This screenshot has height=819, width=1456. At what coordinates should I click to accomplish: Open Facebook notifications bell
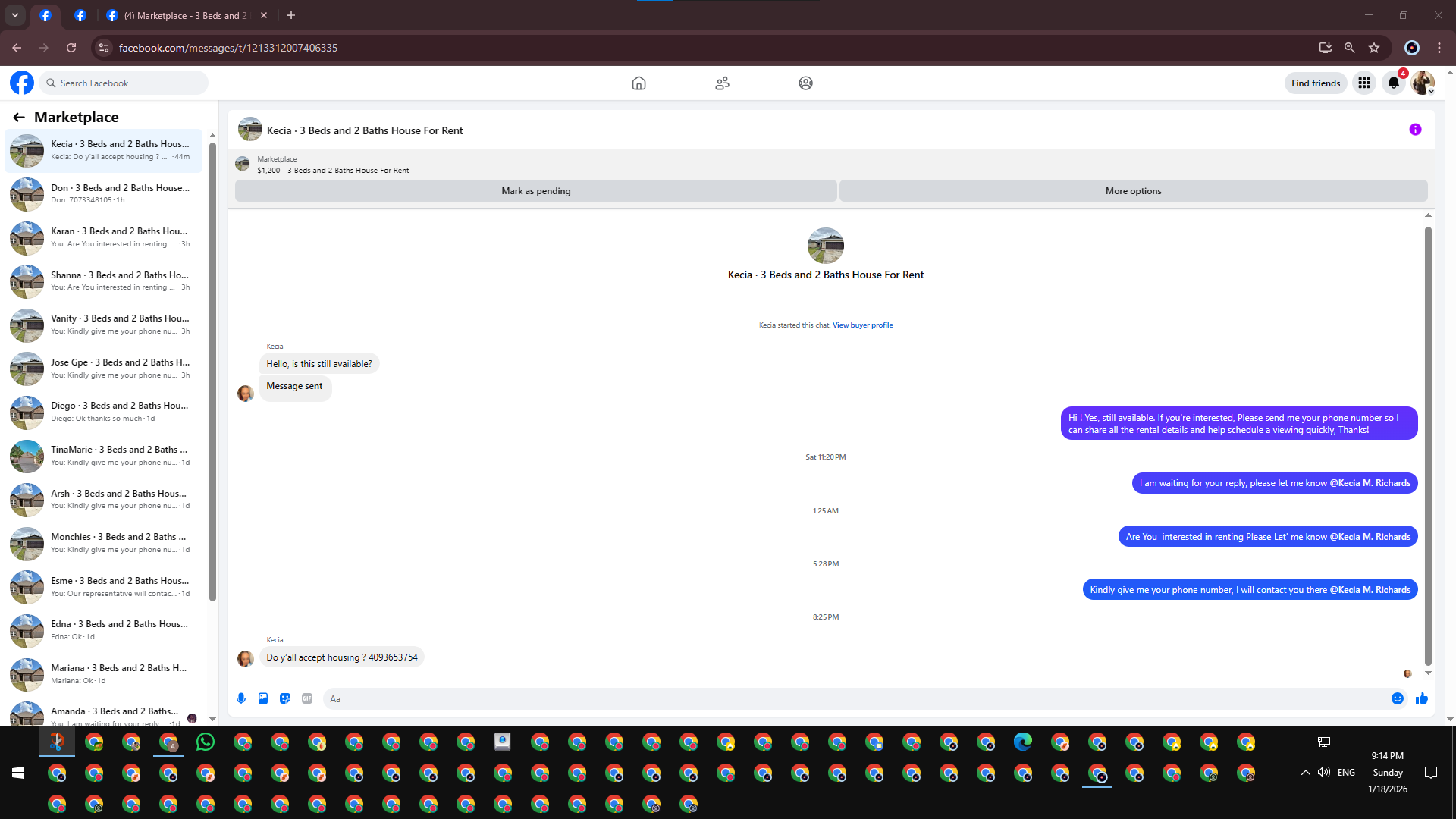pyautogui.click(x=1393, y=83)
